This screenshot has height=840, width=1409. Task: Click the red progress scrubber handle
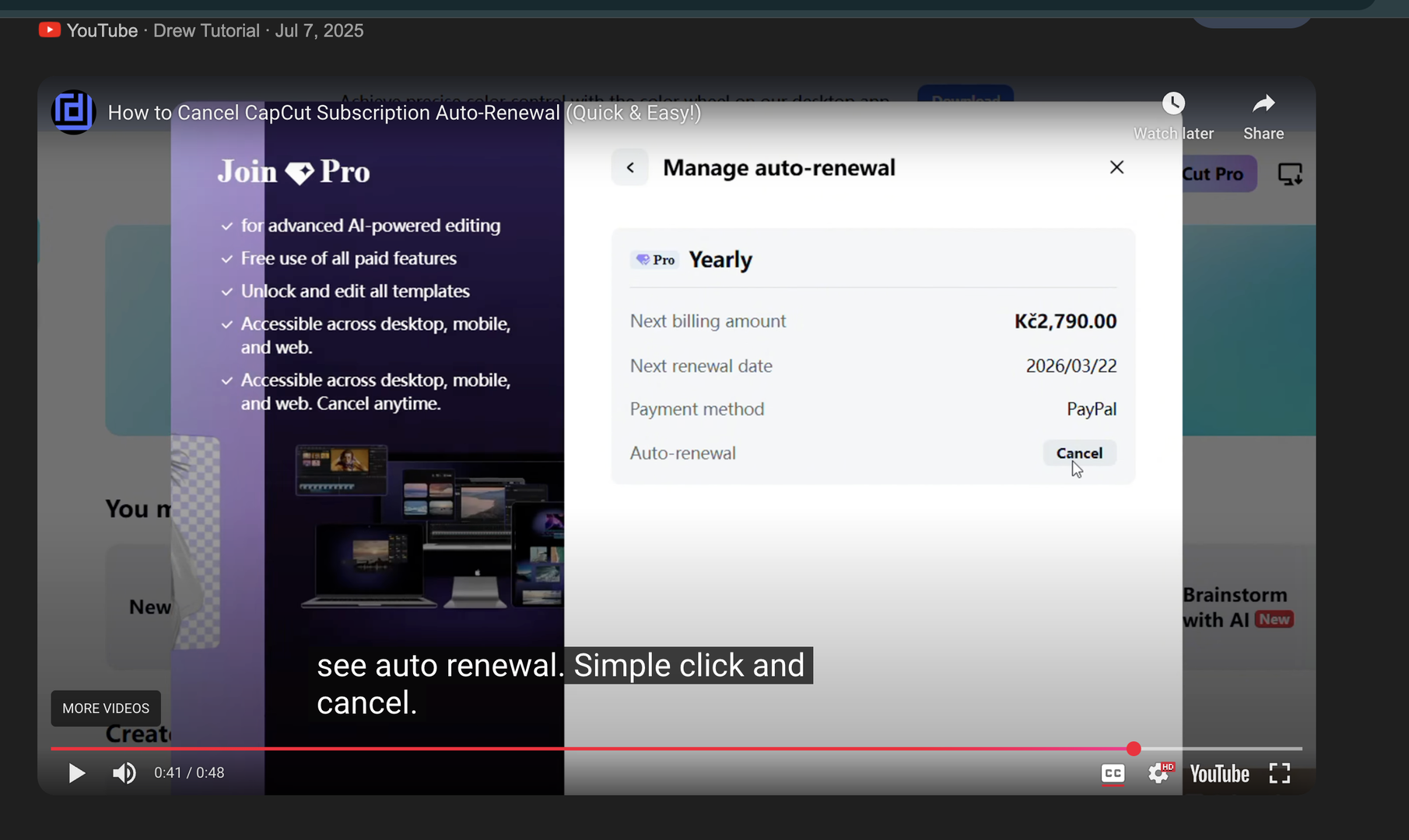[x=1134, y=749]
